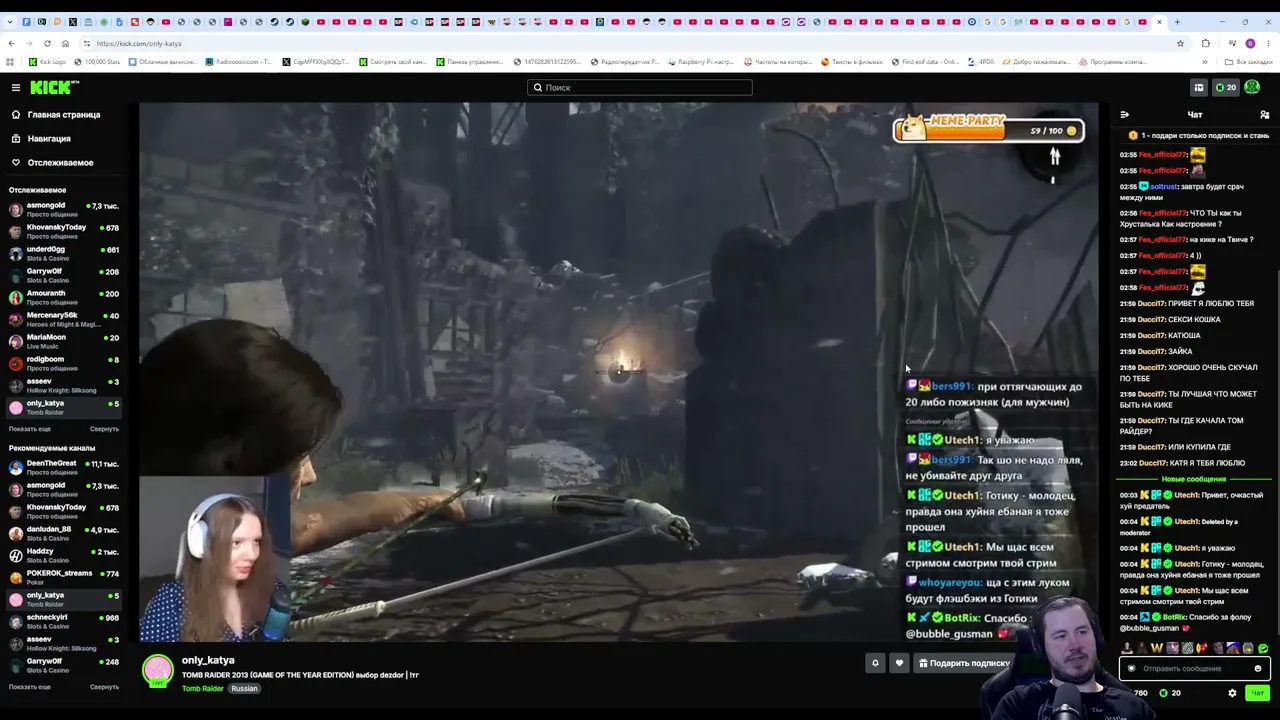Expand followed list with Показать еще

tap(30, 429)
